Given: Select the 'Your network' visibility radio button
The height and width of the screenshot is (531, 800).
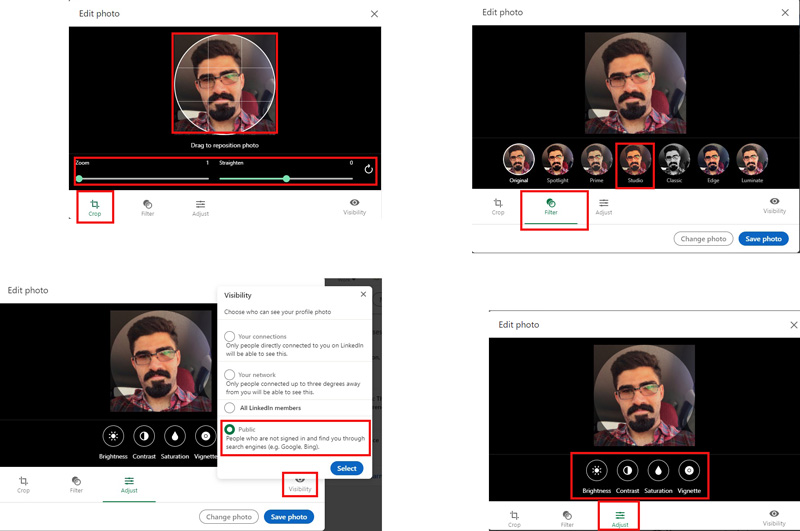Looking at the screenshot, I should (230, 374).
